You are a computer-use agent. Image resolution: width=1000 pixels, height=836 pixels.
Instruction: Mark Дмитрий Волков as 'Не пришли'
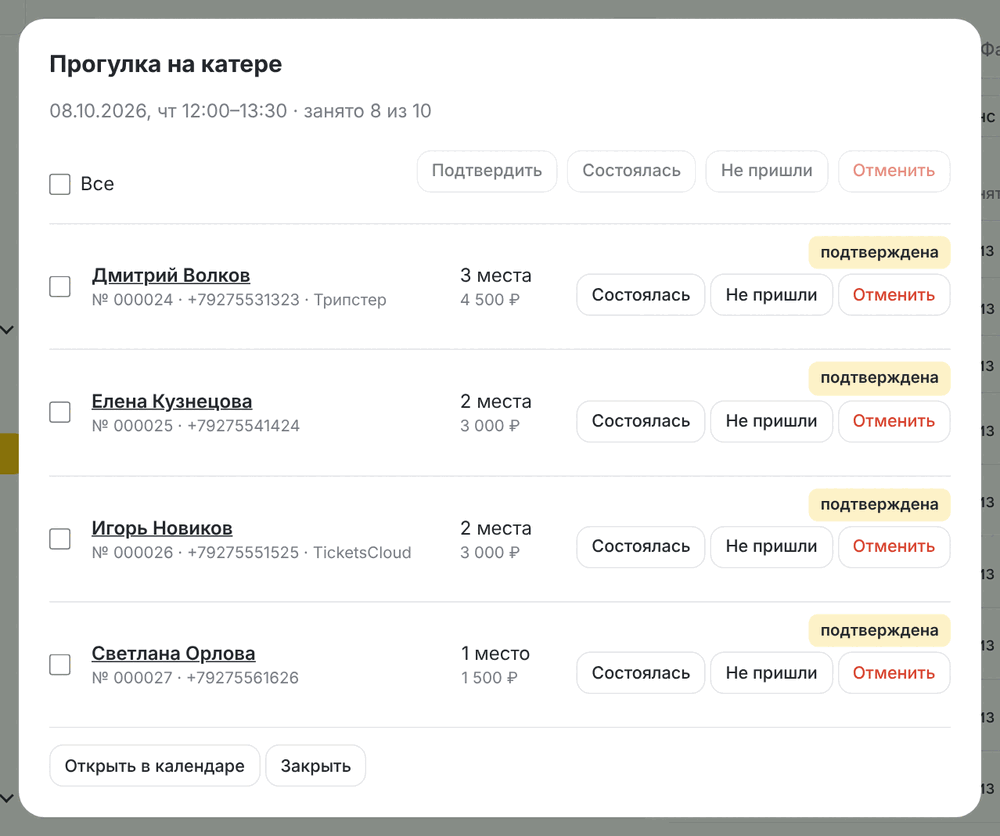coord(772,295)
